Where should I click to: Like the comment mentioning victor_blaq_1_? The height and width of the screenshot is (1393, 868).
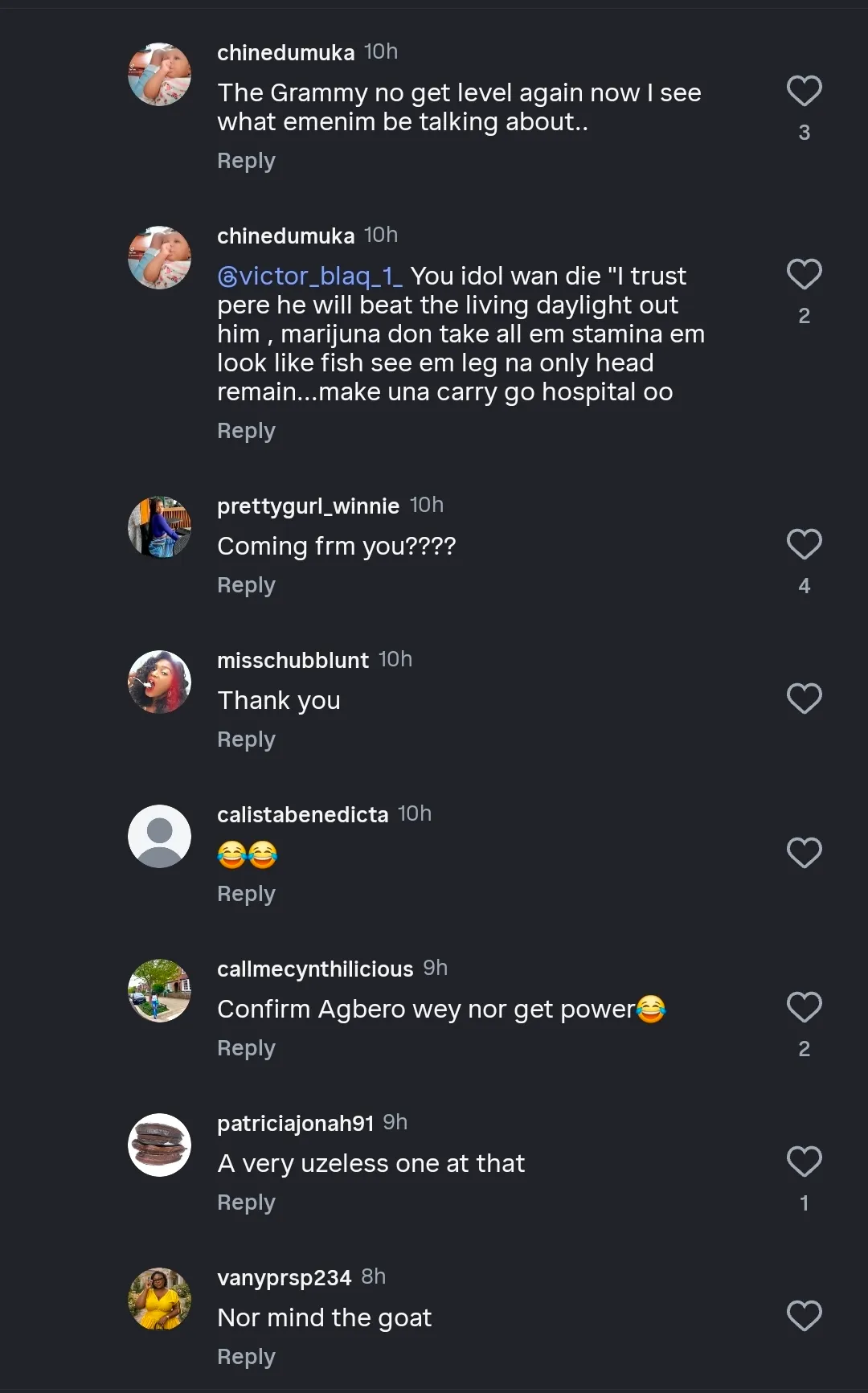pyautogui.click(x=804, y=274)
